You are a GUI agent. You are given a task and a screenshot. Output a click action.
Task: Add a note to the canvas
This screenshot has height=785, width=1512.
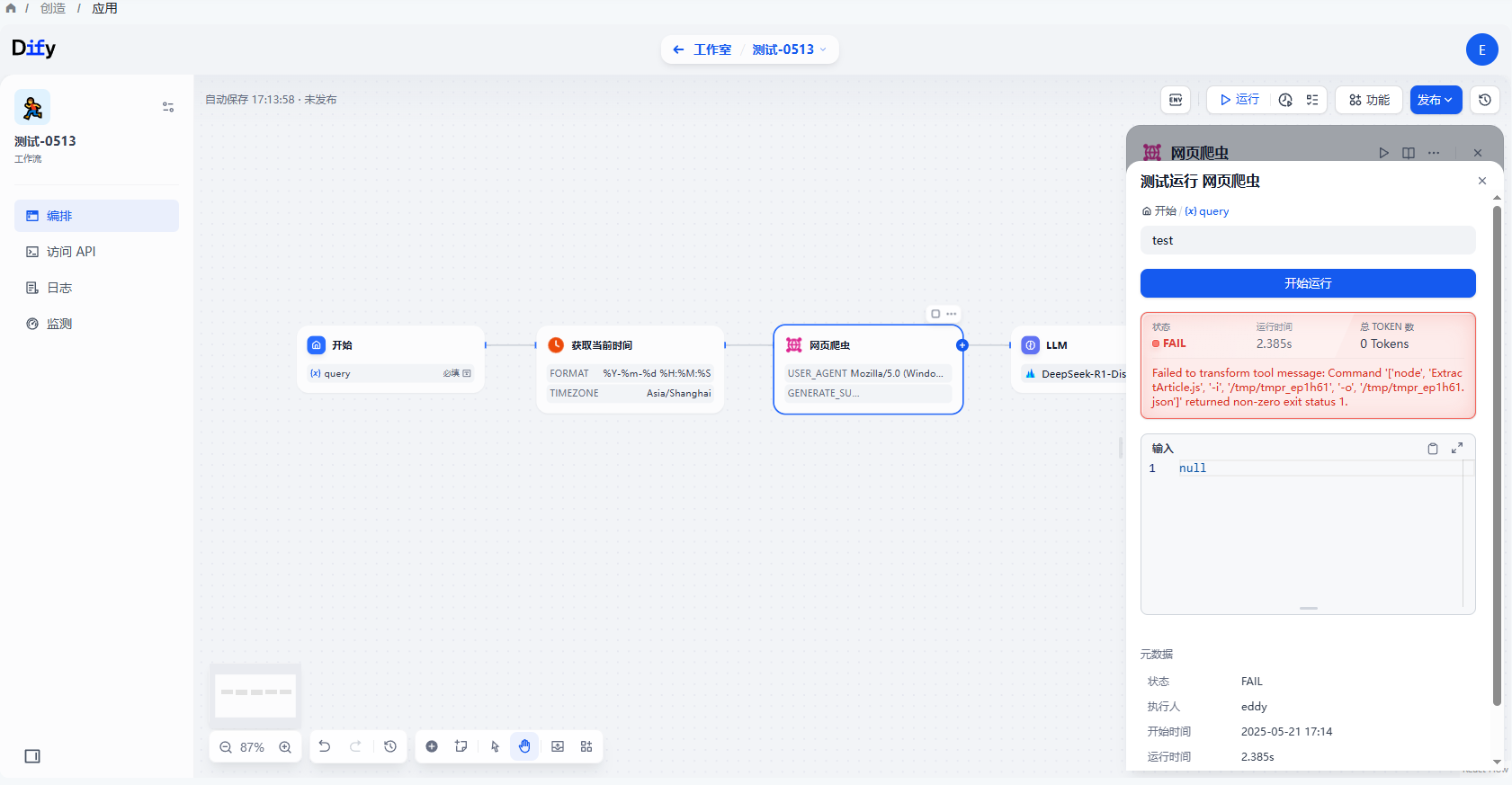click(x=461, y=746)
